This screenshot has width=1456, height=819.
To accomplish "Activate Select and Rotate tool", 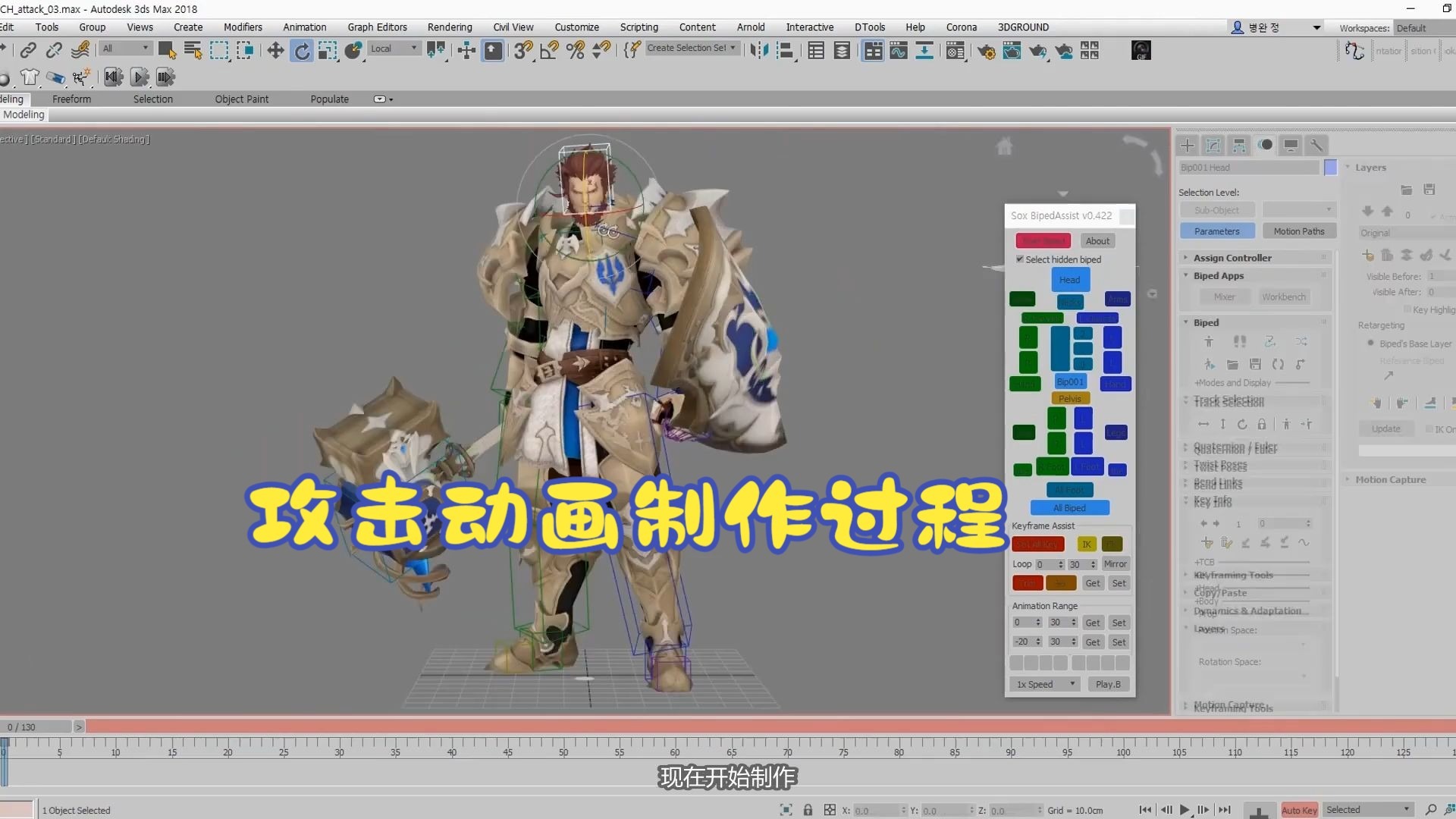I will (302, 51).
